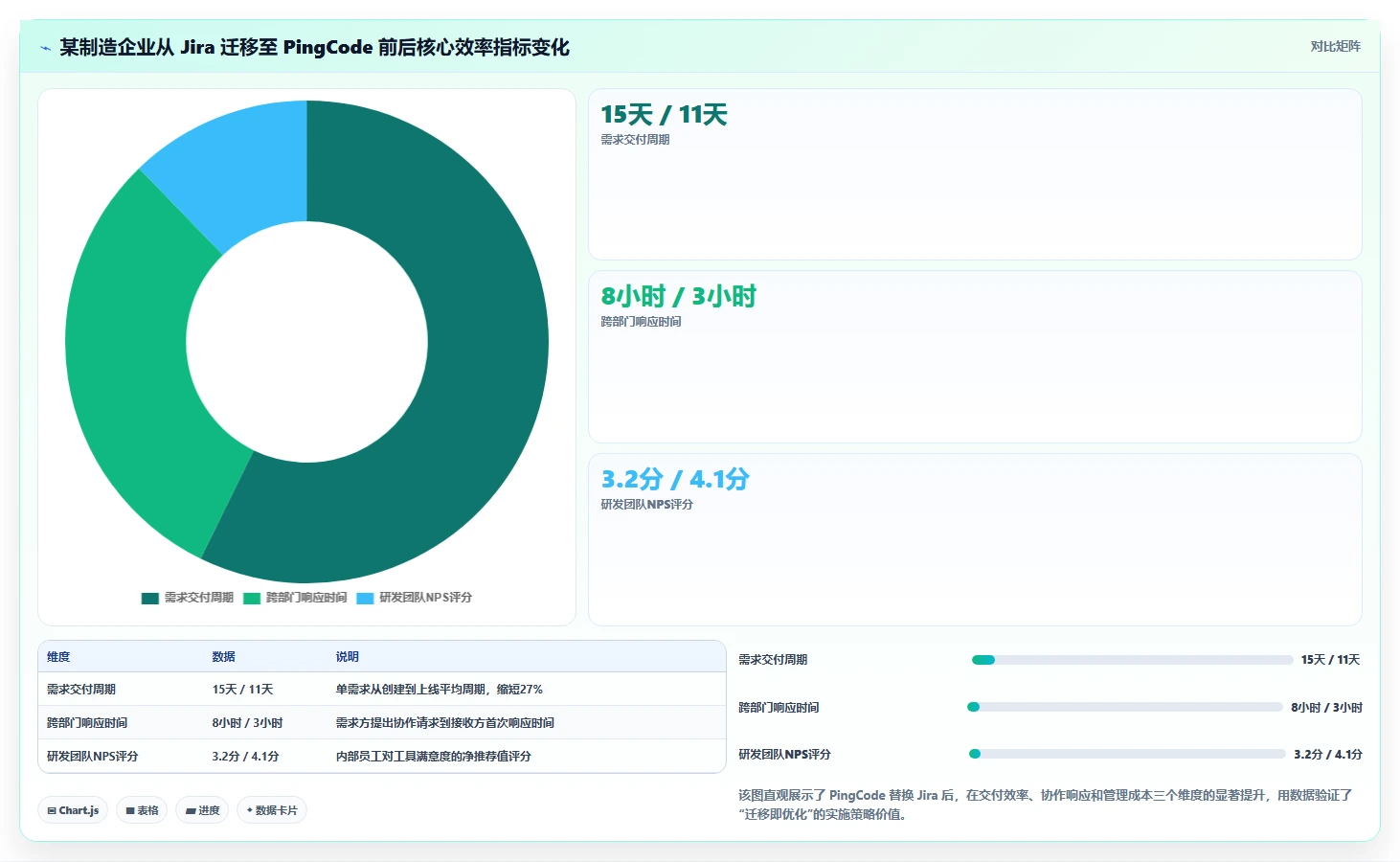Click the dark teal 需求交付周期 legend swatch

[150, 599]
